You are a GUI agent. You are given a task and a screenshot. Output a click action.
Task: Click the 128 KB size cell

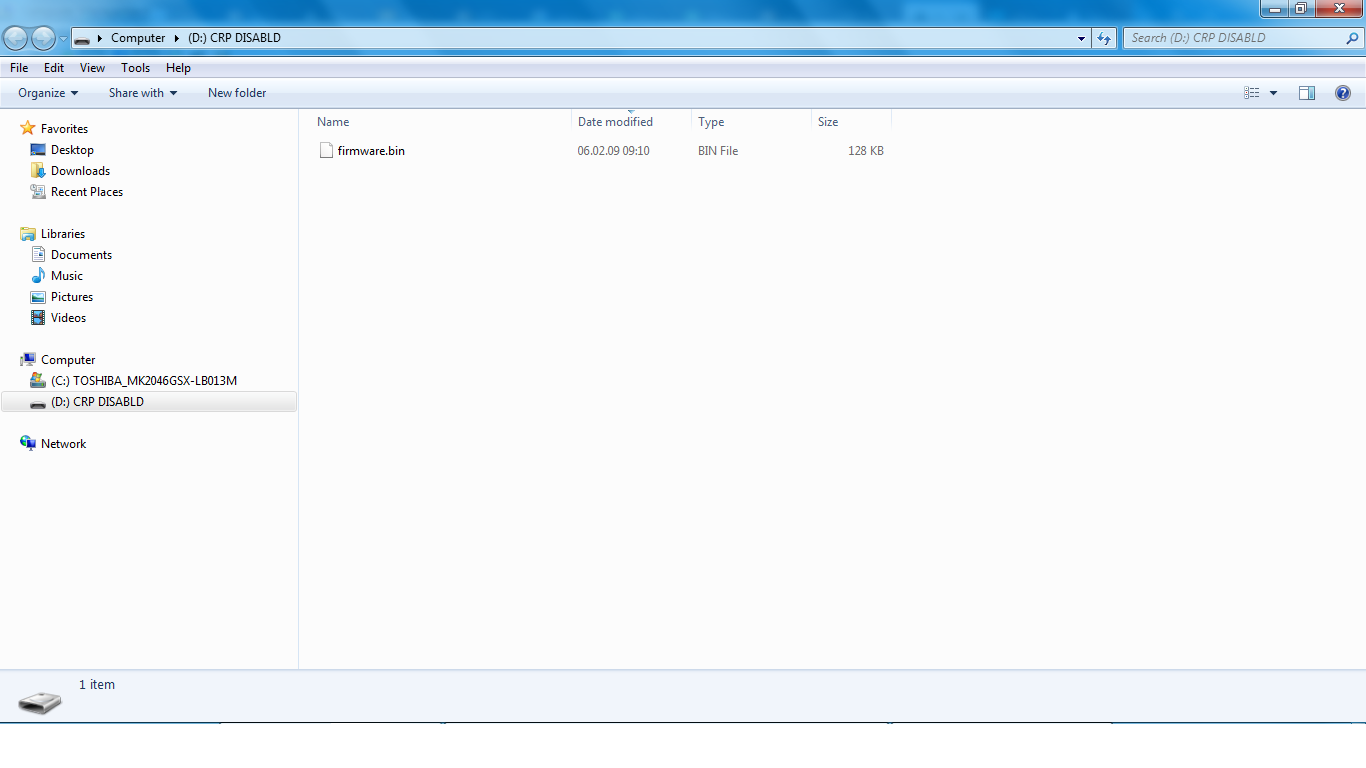point(865,151)
